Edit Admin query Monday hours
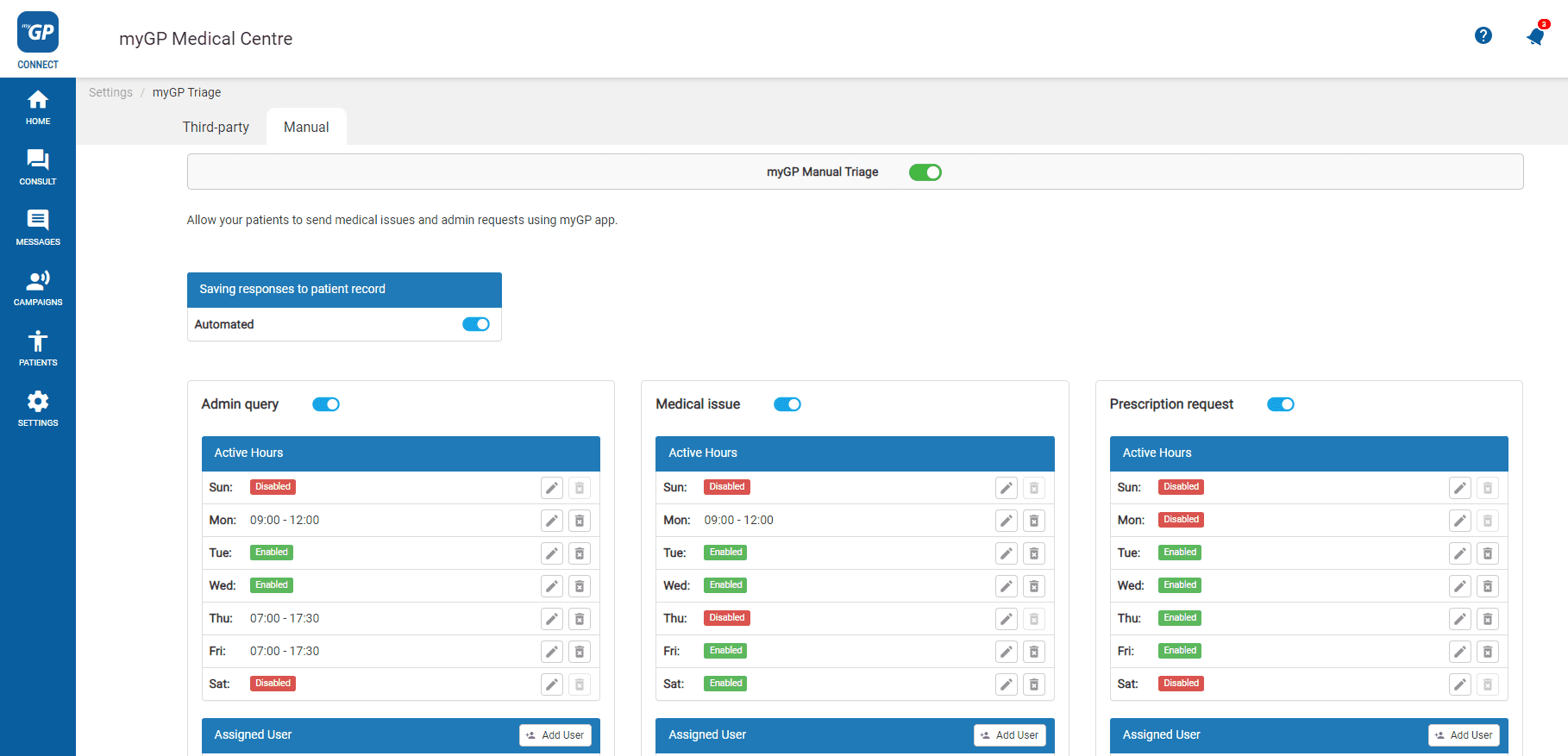The image size is (1568, 756). (552, 521)
